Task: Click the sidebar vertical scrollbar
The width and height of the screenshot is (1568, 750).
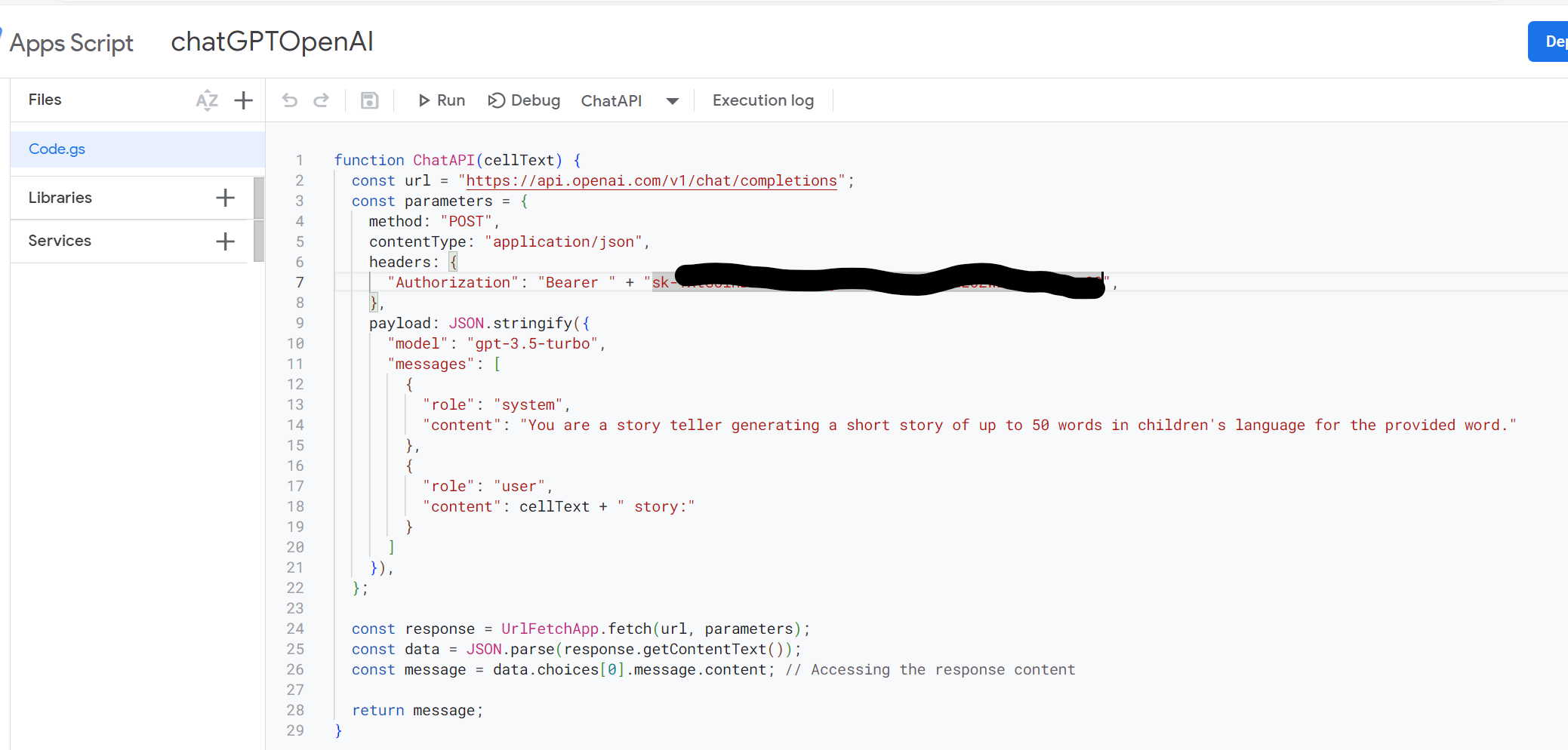Action: coord(259,219)
